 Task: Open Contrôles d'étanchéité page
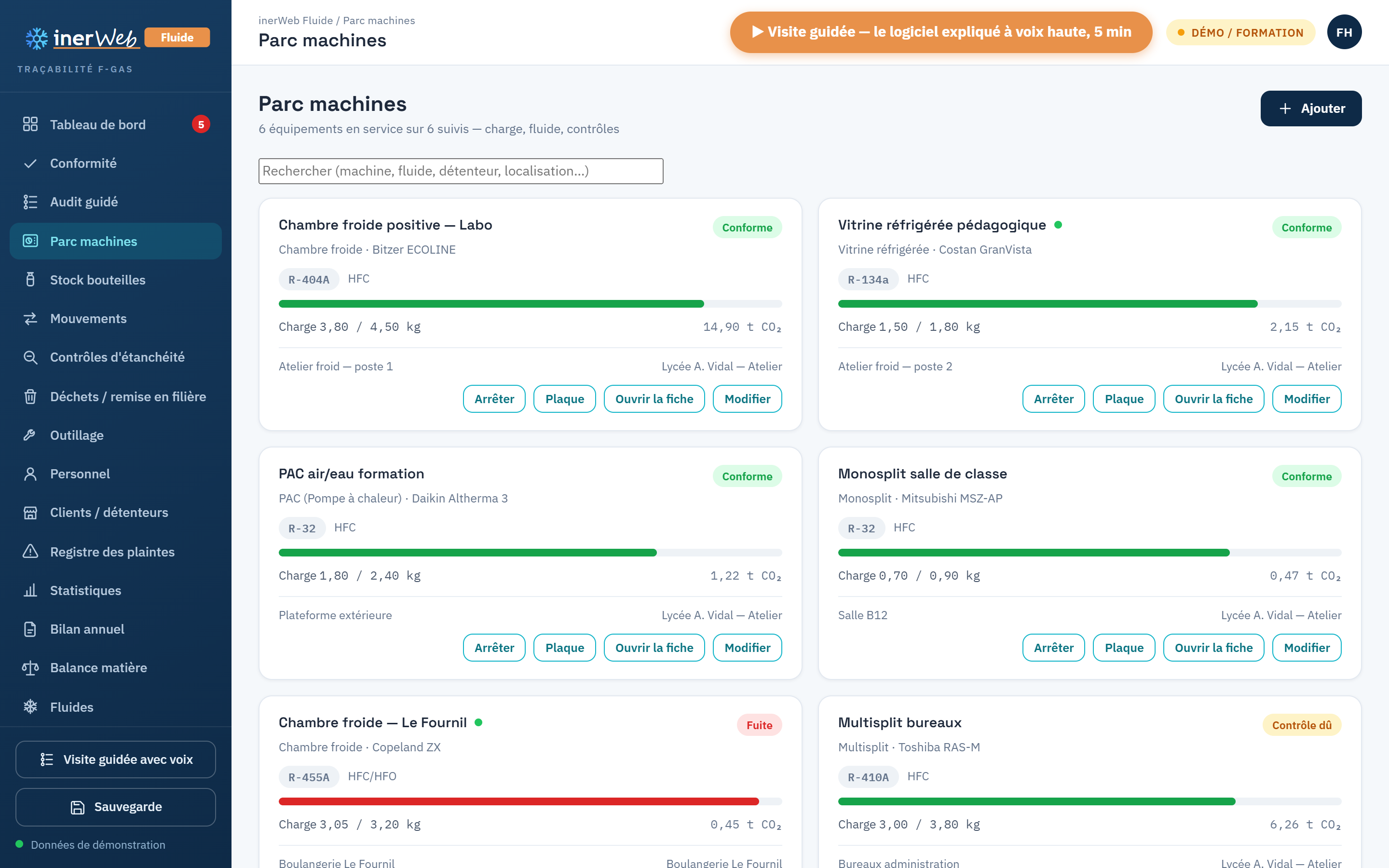click(116, 357)
